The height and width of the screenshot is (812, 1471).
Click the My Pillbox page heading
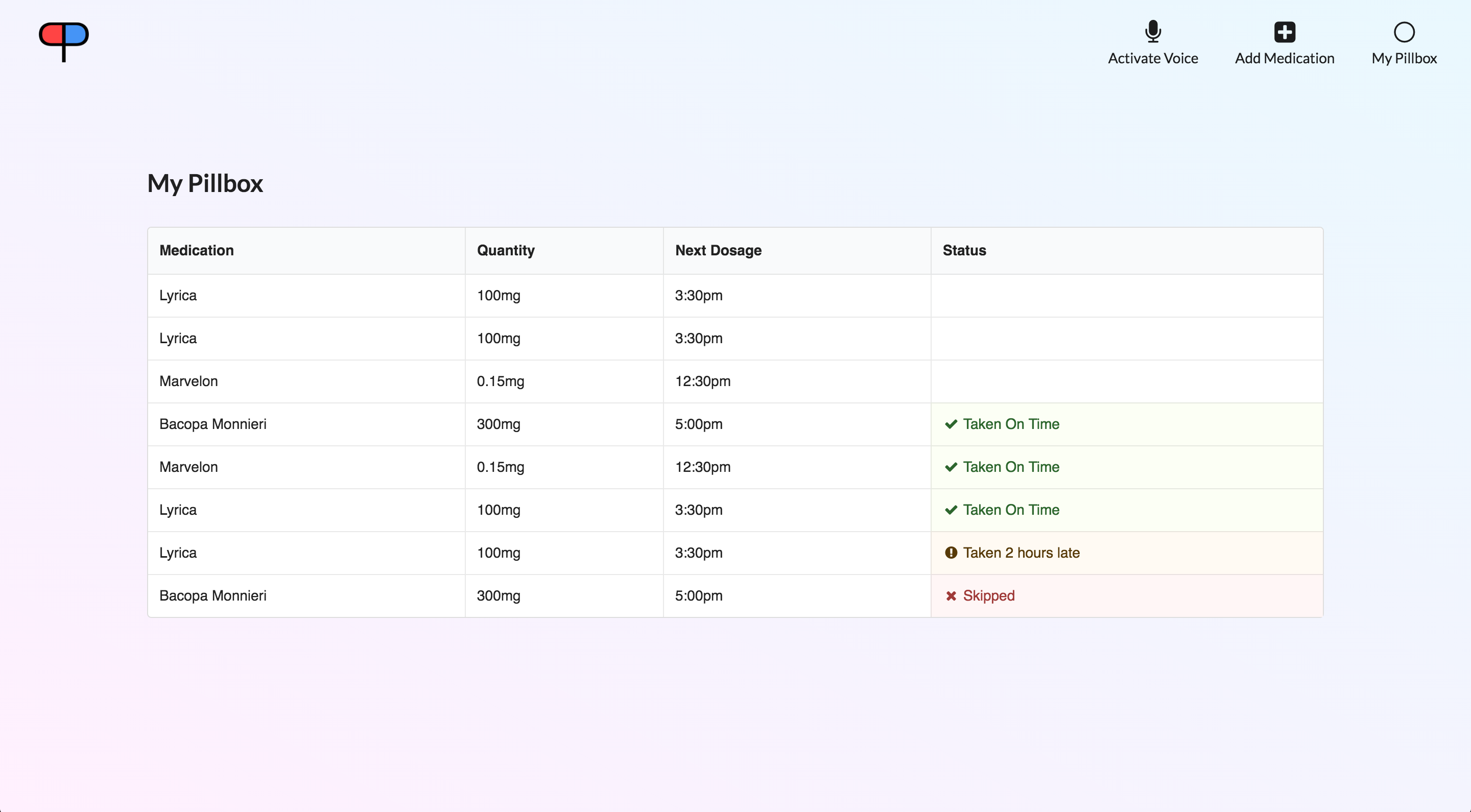coord(205,183)
